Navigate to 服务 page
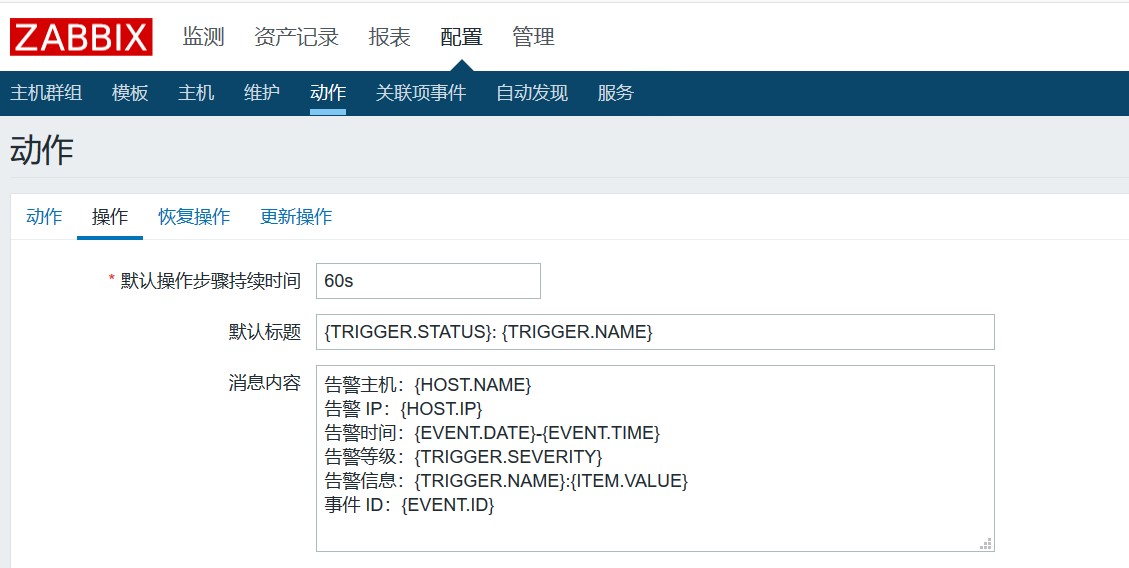The image size is (1129, 568). pyautogui.click(x=616, y=93)
